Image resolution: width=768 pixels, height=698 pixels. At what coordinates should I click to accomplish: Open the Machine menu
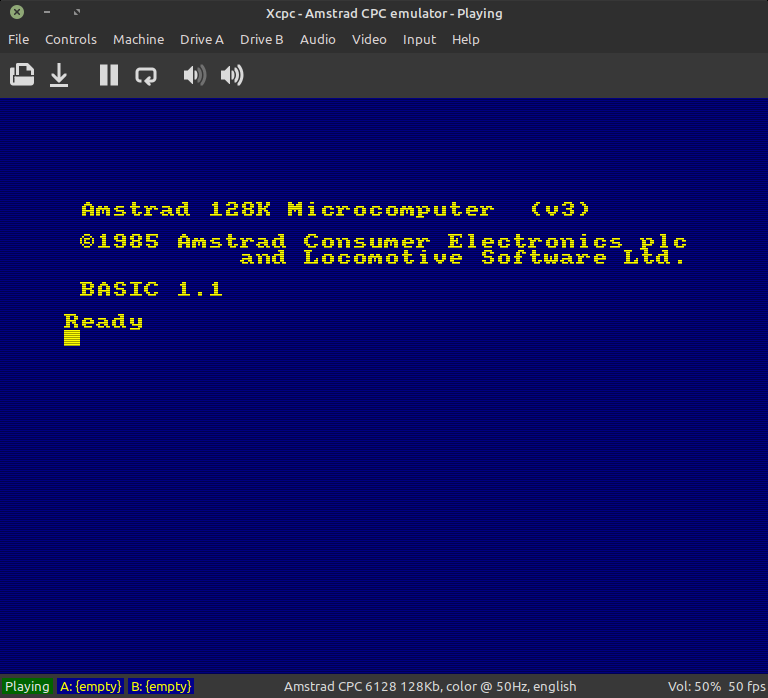click(x=139, y=40)
